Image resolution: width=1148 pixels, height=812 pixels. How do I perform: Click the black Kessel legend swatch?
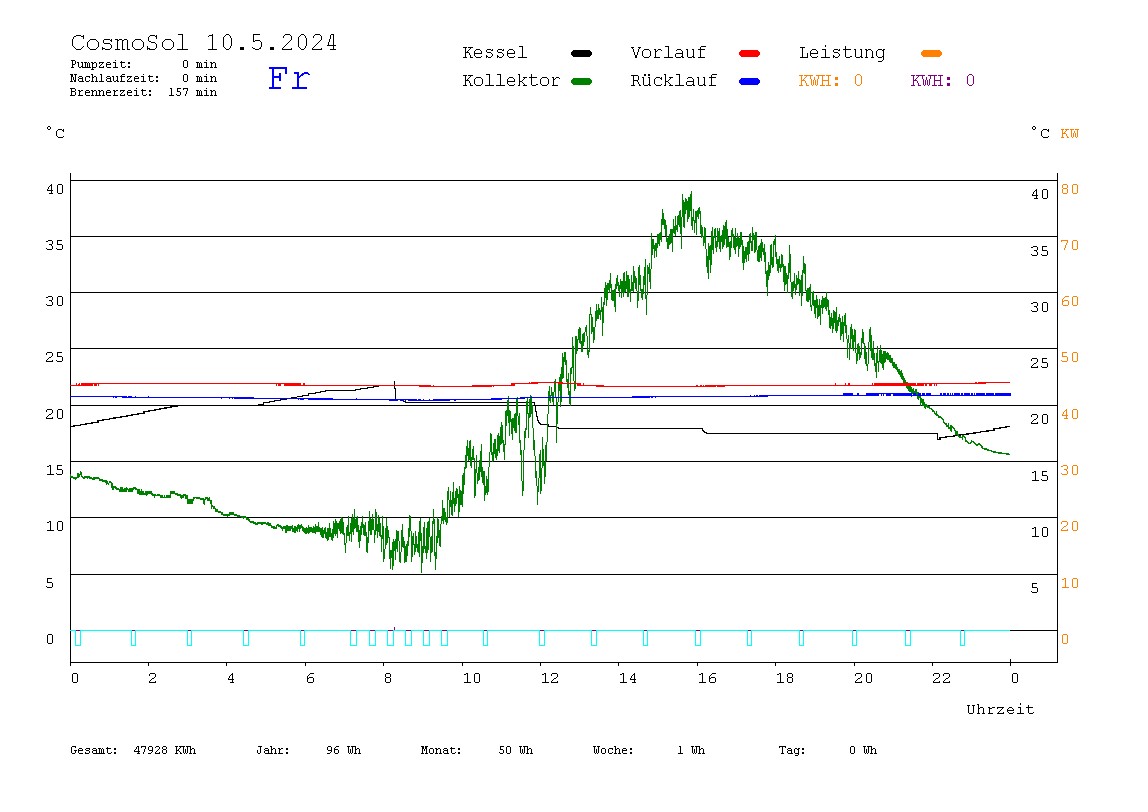(581, 53)
